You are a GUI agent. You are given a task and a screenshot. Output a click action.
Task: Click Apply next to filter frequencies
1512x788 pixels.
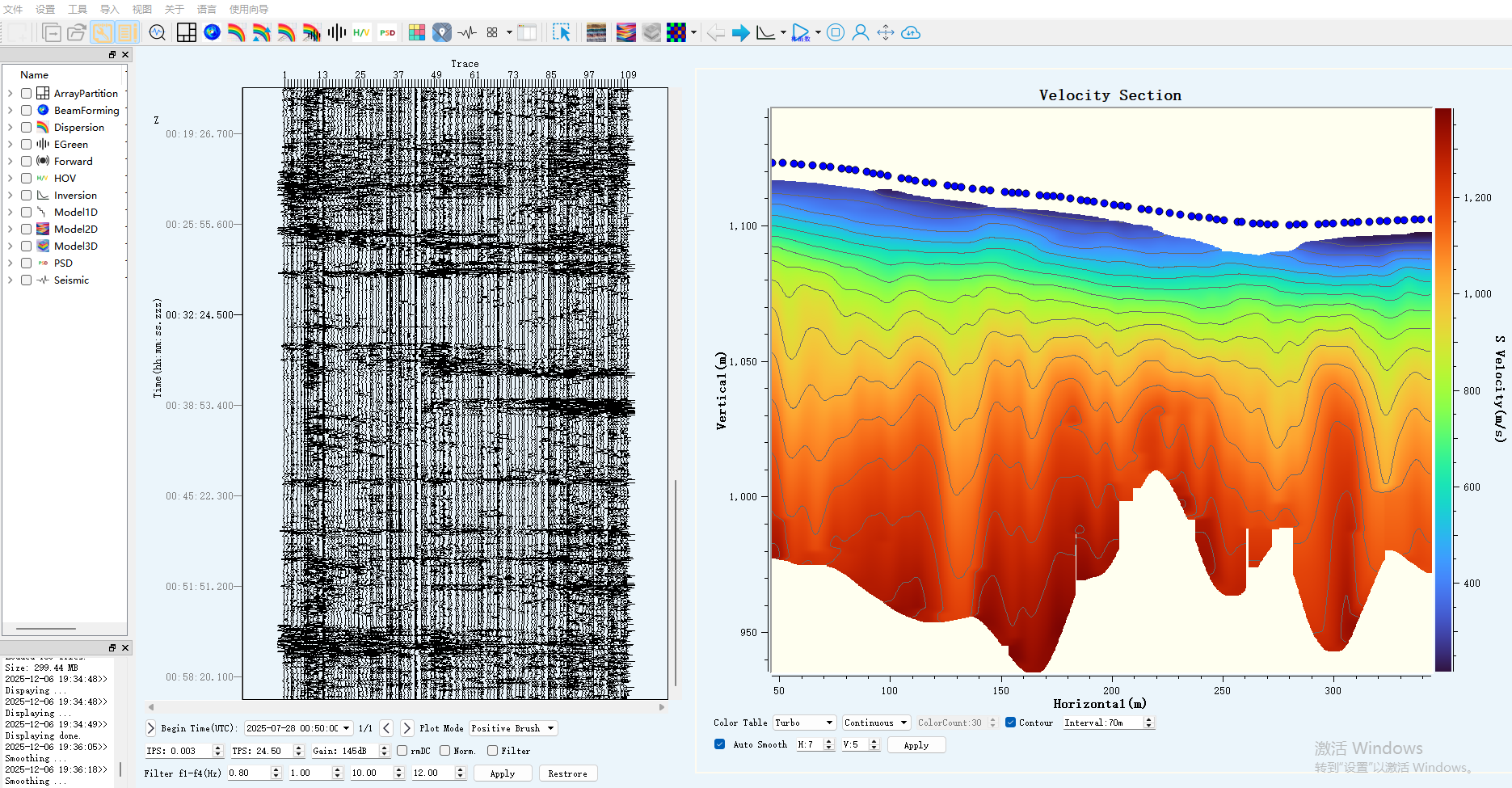(x=502, y=773)
